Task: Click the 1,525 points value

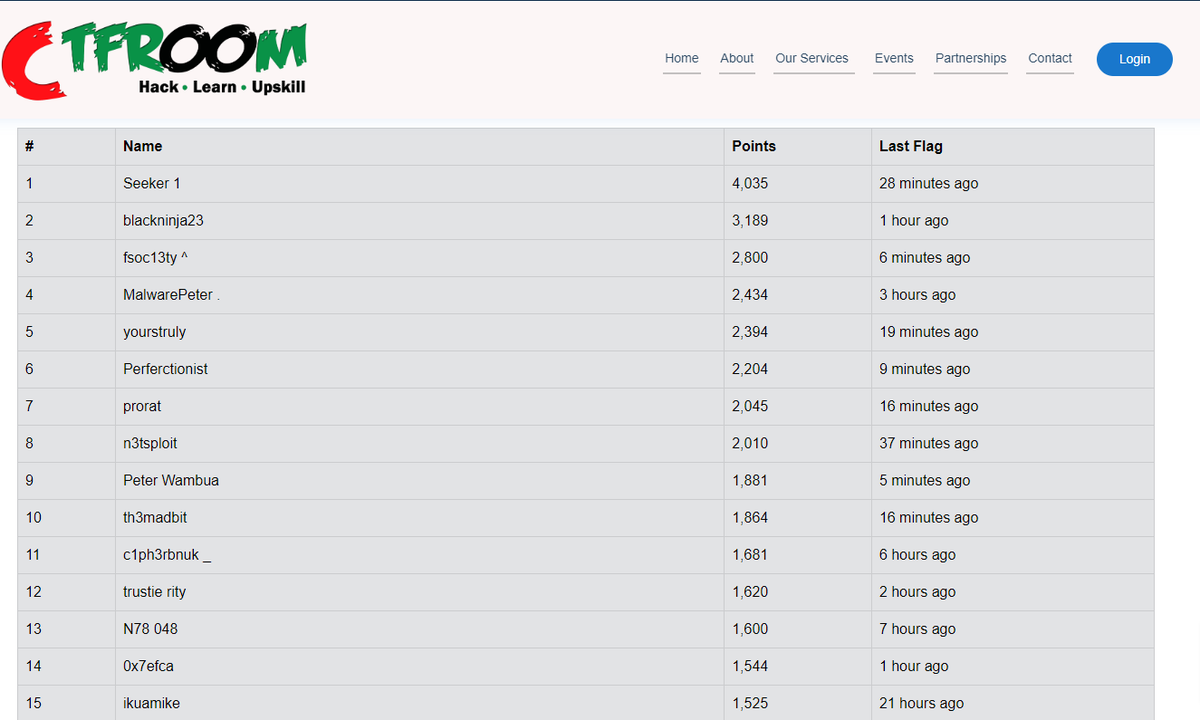Action: (x=750, y=703)
